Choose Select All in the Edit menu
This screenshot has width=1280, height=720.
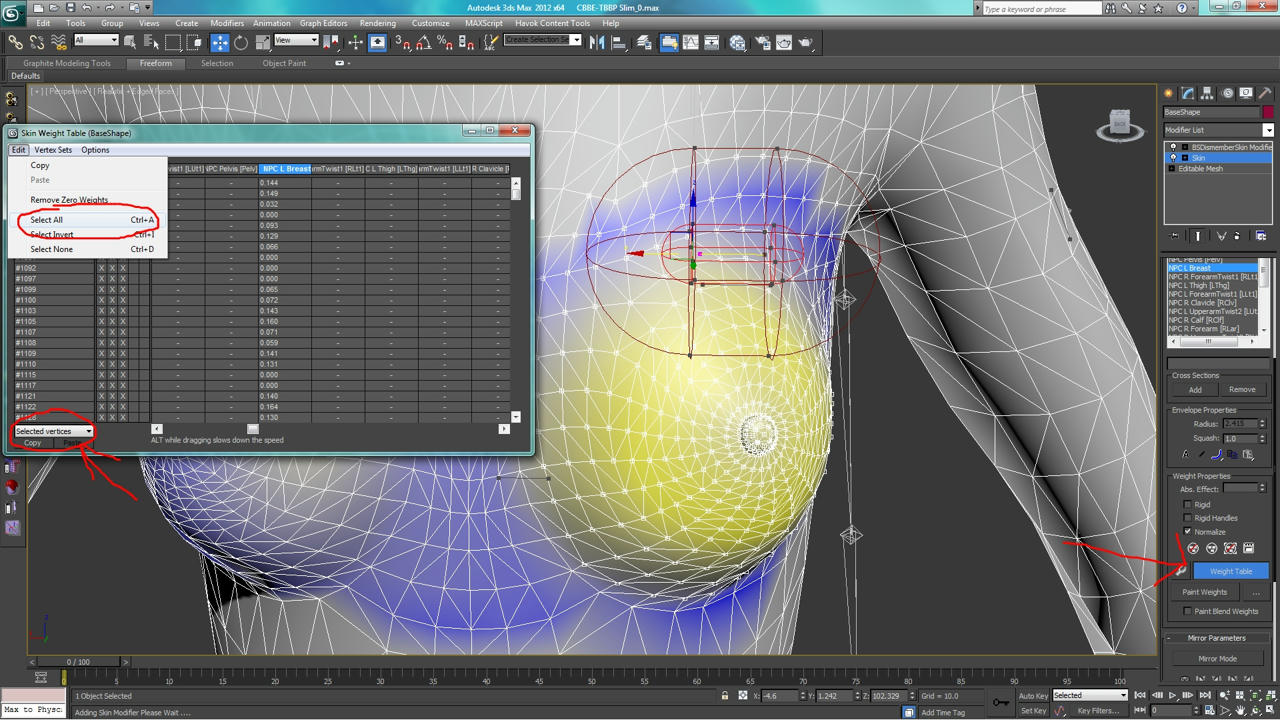[x=46, y=220]
